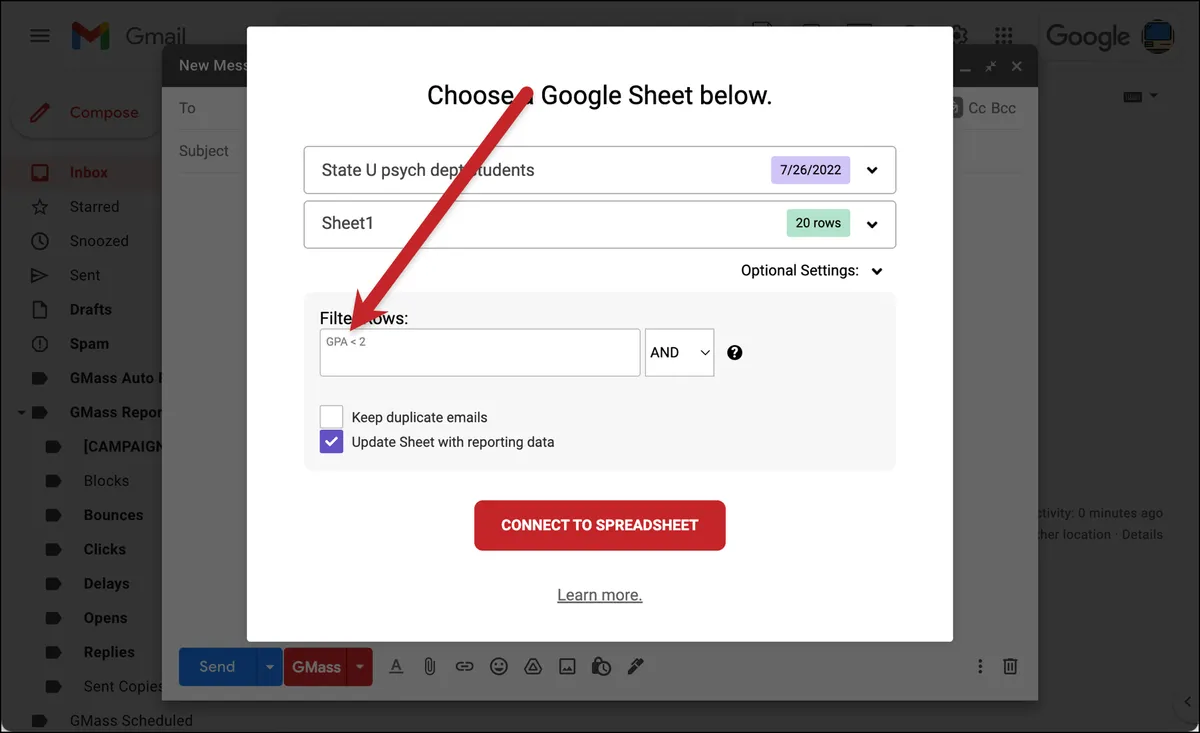Open the Google account avatar
1200x733 pixels.
(1158, 36)
